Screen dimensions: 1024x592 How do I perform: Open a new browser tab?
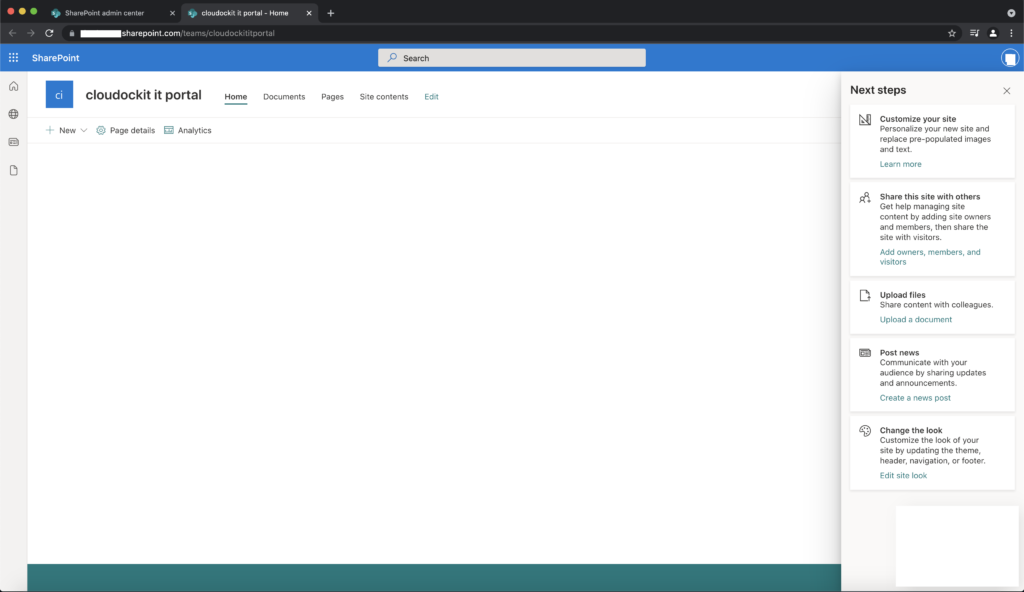click(330, 13)
